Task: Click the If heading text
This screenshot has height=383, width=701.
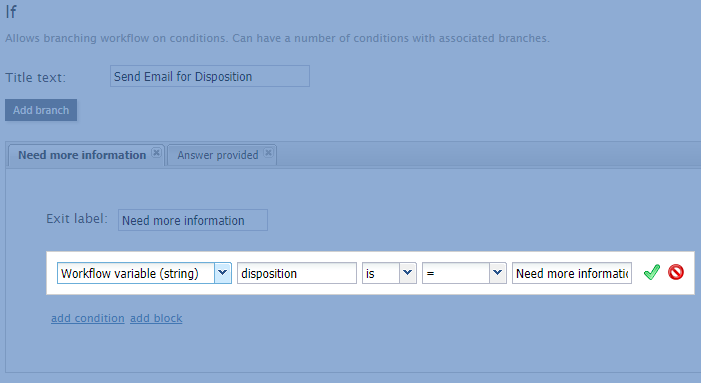Action: [11, 11]
